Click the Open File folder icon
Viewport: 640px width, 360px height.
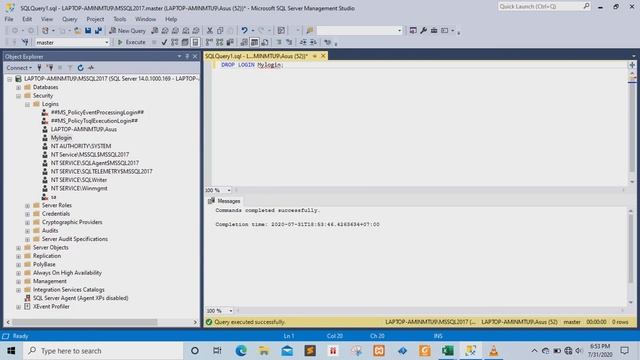(77, 31)
